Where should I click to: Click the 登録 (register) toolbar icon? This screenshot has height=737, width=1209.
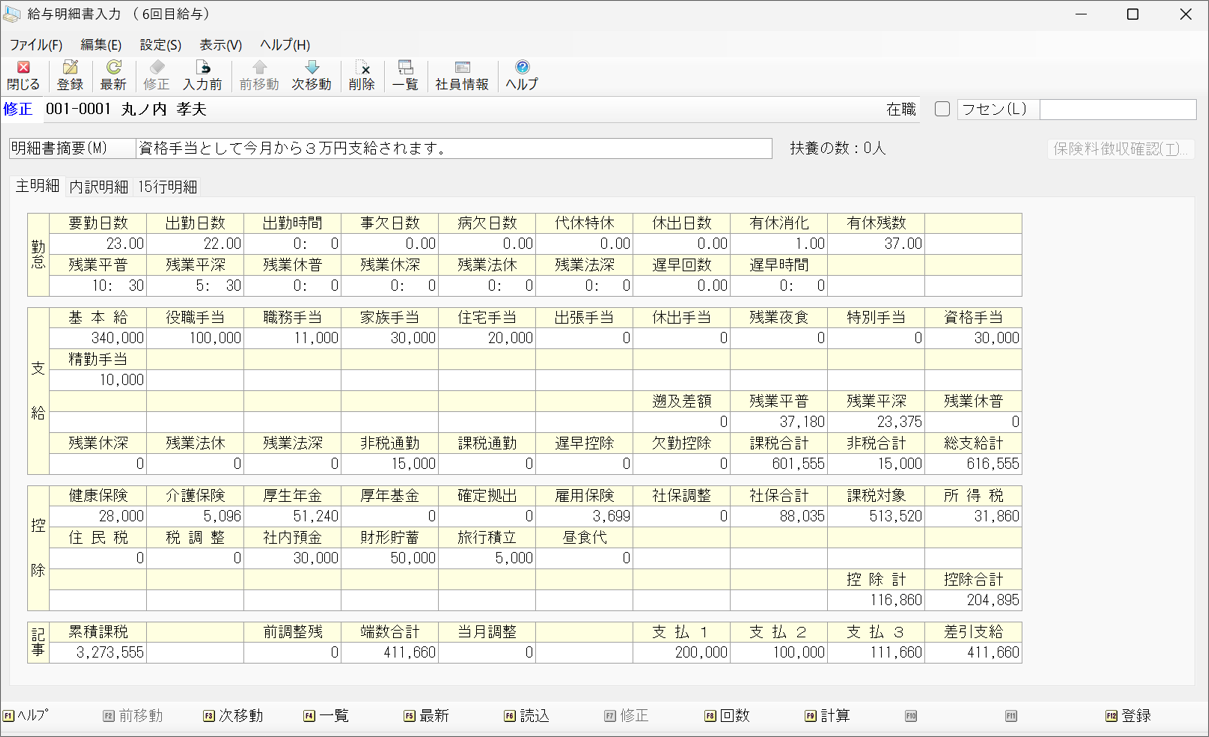click(x=69, y=75)
